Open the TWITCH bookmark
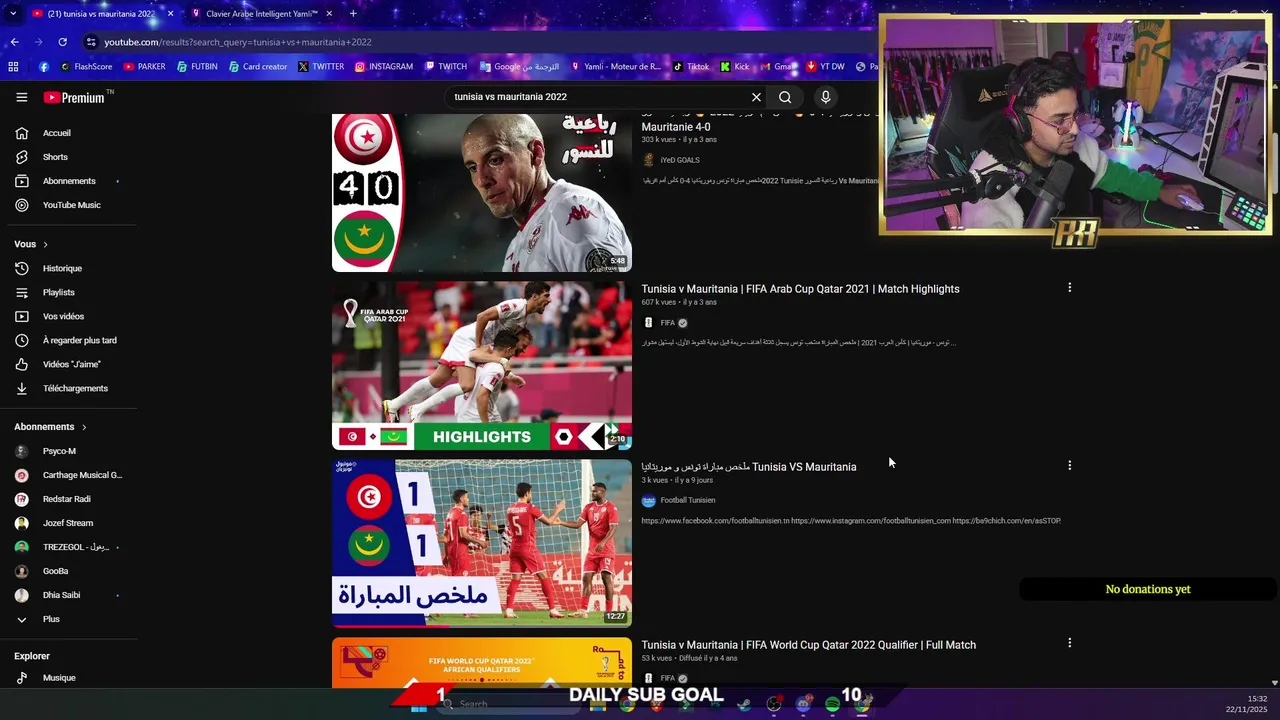Screen dimensions: 1280x720 point(445,67)
